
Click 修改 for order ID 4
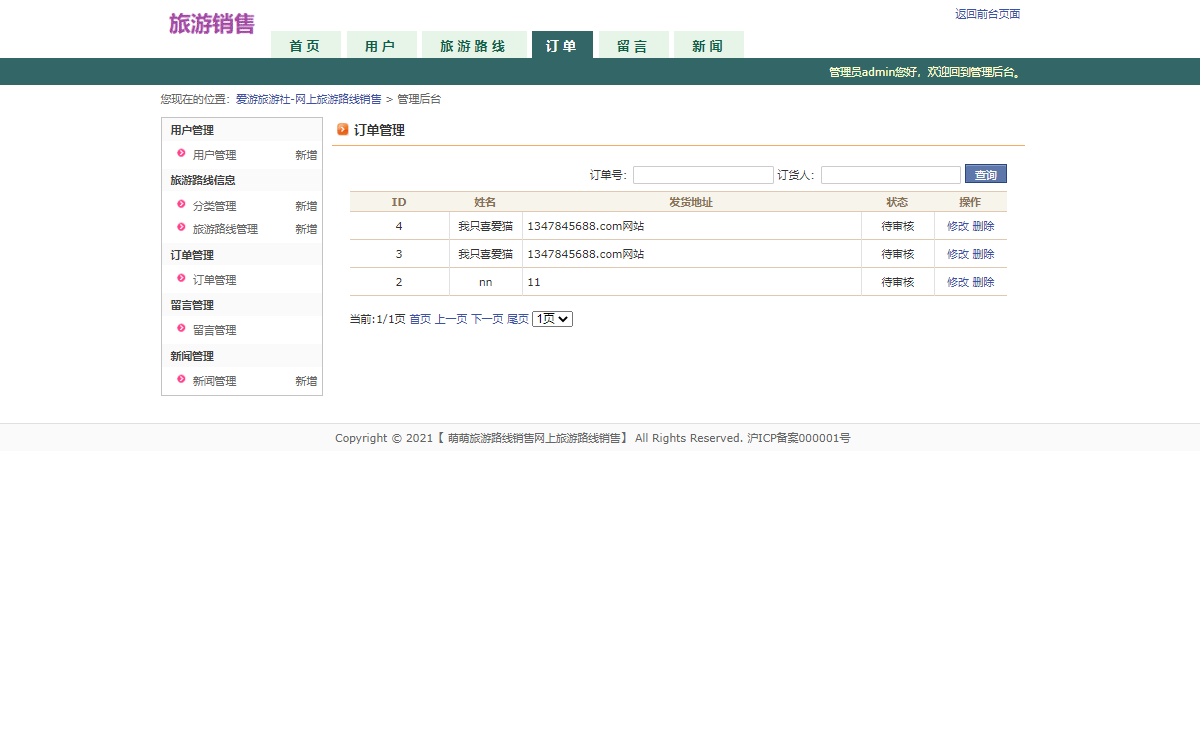click(958, 226)
